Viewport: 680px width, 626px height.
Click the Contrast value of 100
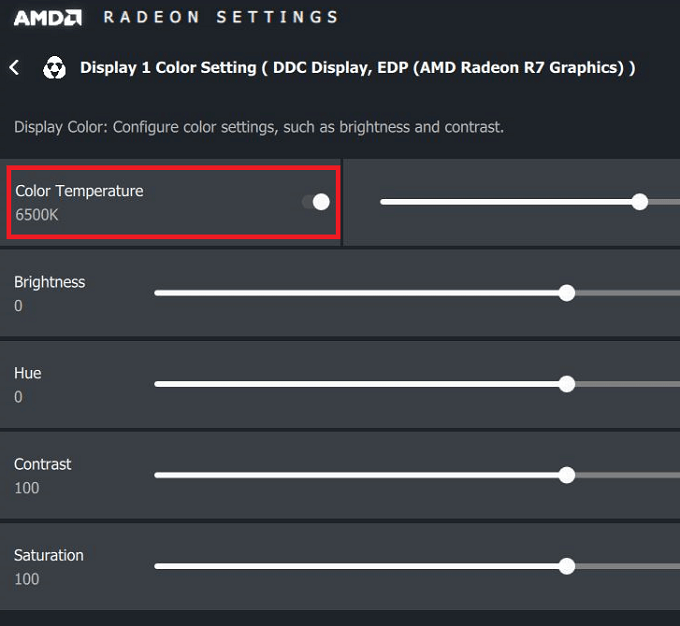pyautogui.click(x=27, y=488)
